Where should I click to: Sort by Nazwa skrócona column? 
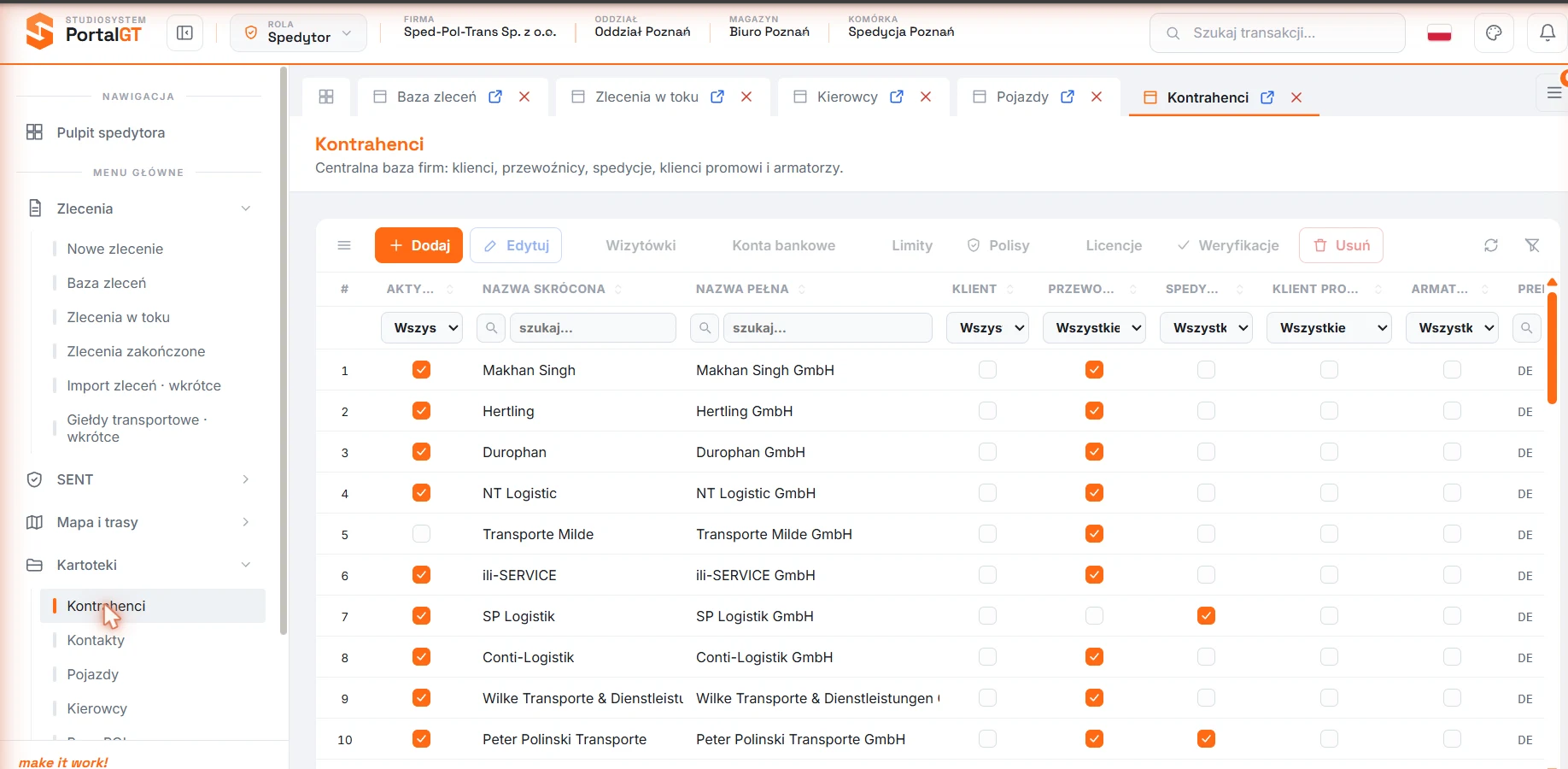(x=618, y=289)
